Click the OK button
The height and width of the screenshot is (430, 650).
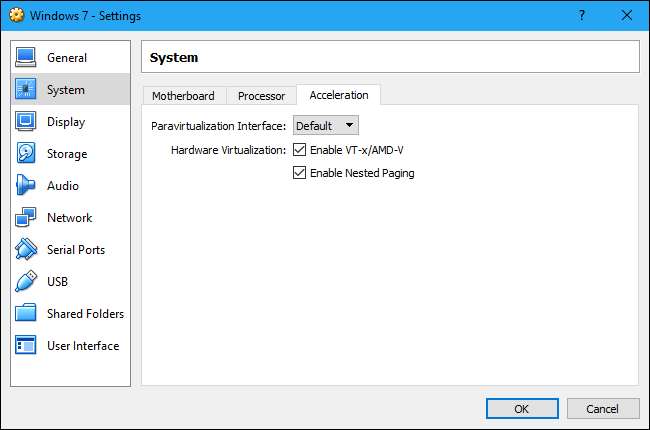point(521,408)
